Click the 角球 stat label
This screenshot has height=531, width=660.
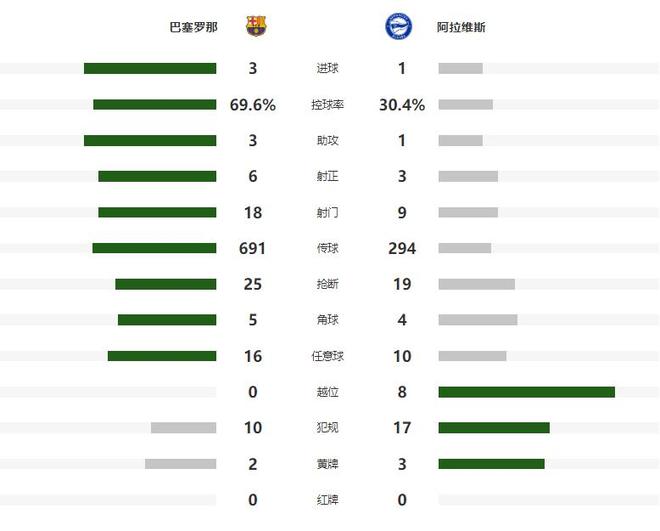[327, 321]
